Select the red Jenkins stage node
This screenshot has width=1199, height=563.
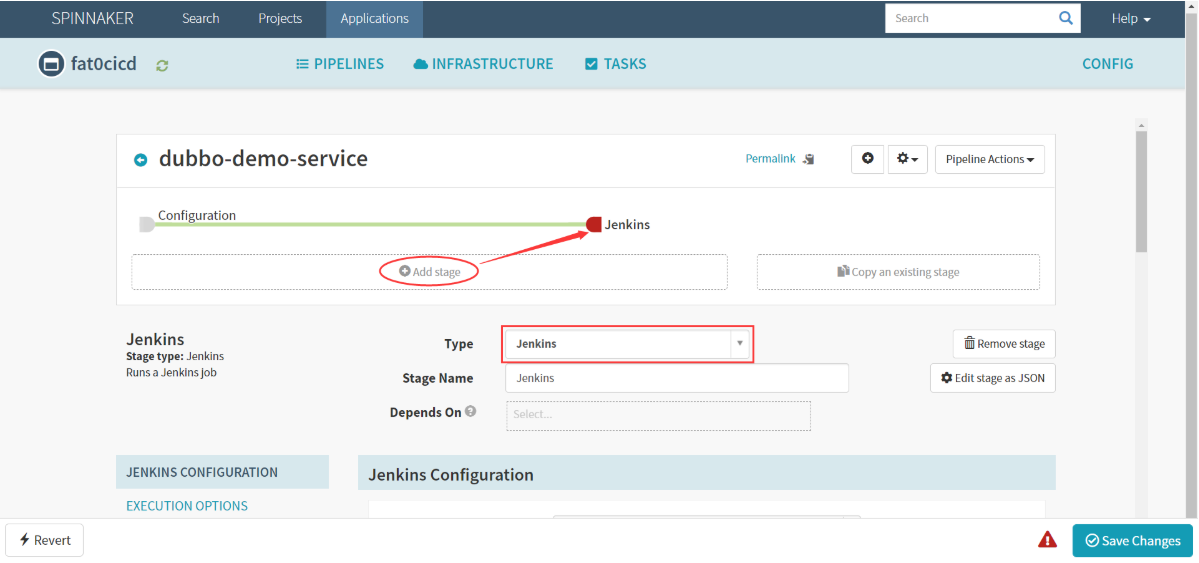coord(593,224)
